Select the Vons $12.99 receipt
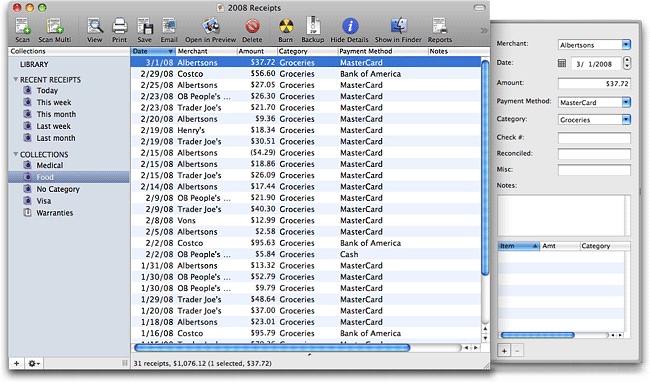 pyautogui.click(x=306, y=221)
